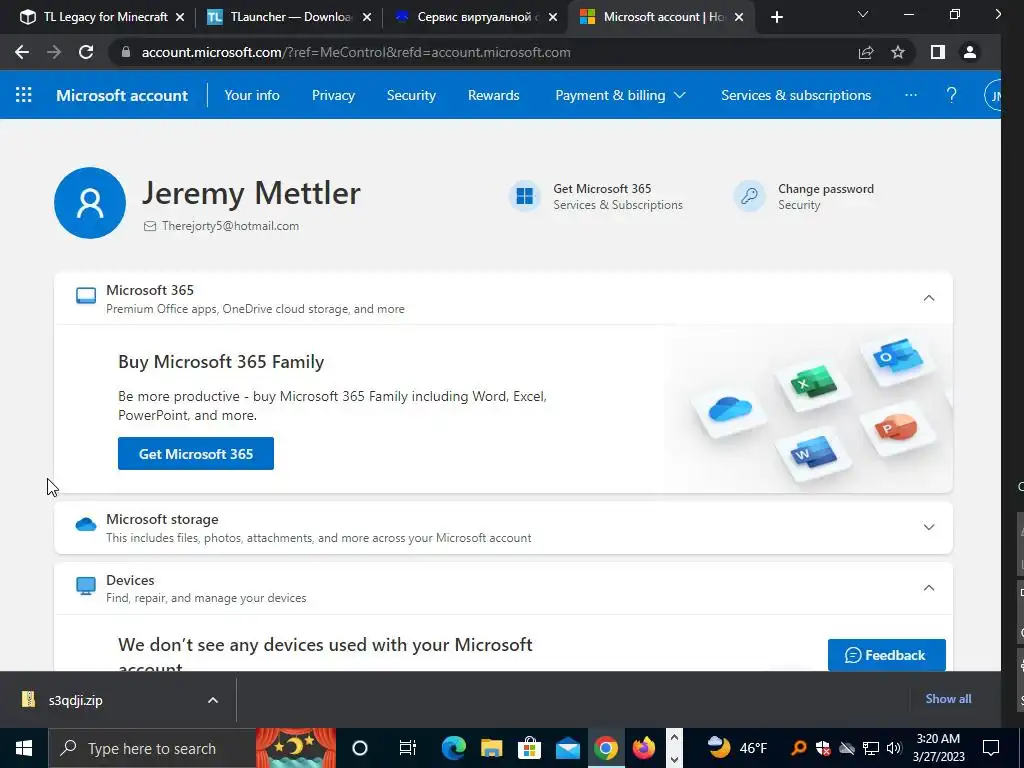Screen dimensions: 1024x768
Task: Click the Microsoft storage cloud icon
Action: [86, 524]
